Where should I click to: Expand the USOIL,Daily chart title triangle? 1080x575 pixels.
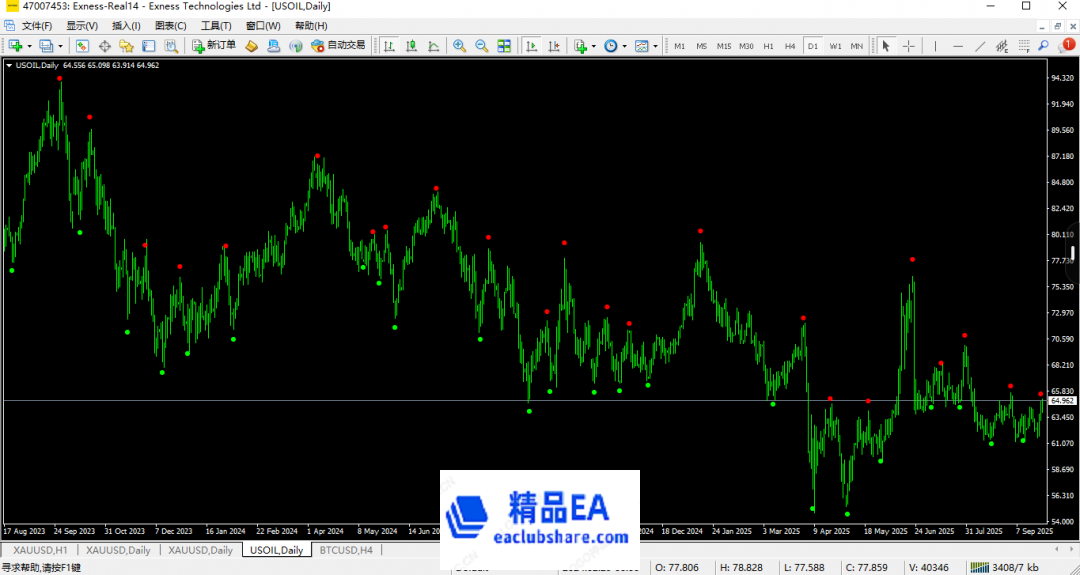click(x=9, y=65)
